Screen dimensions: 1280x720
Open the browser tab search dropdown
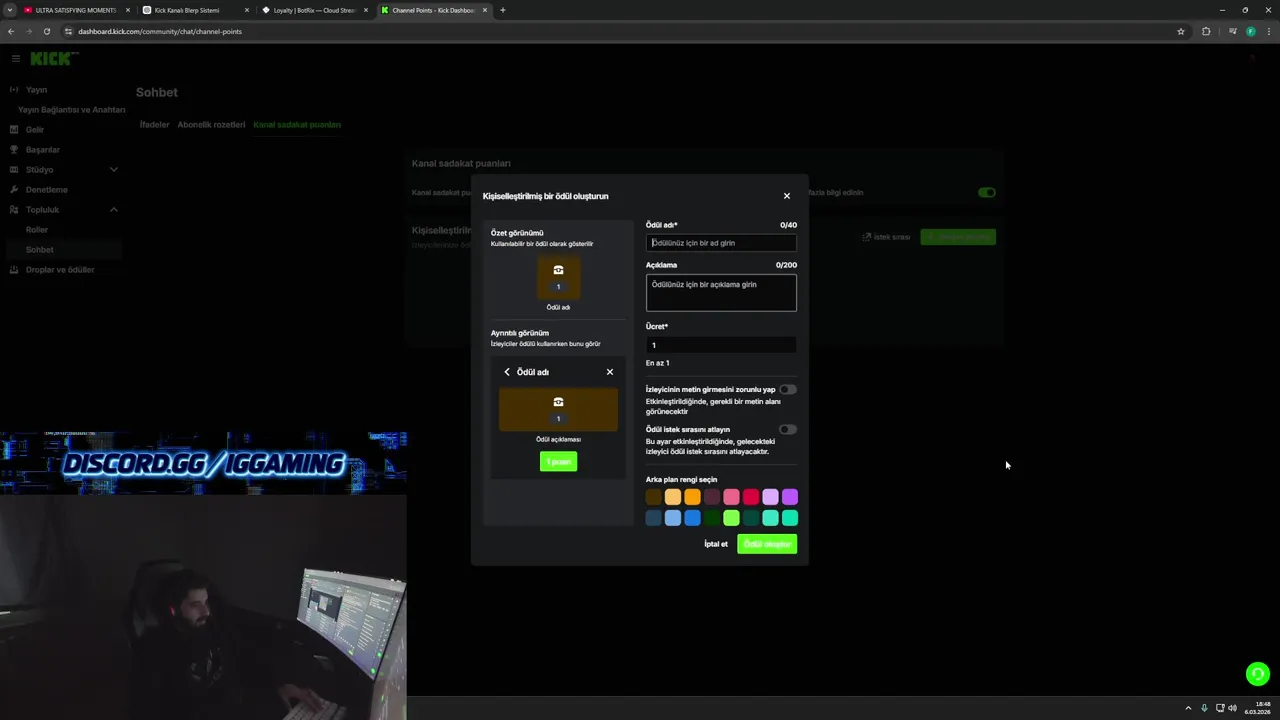(11, 10)
